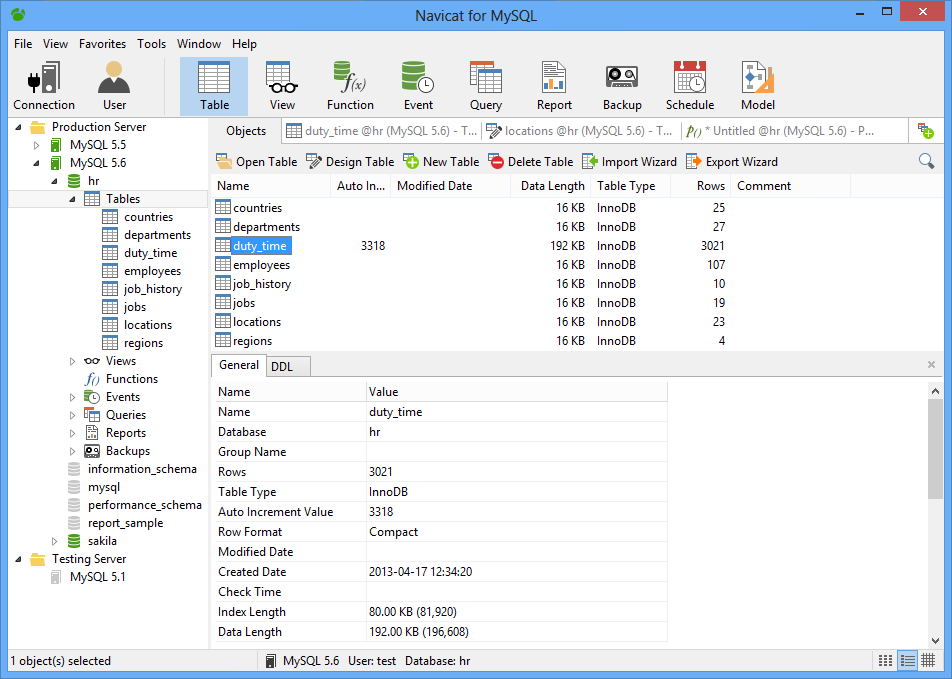Click Design Table button

click(350, 162)
